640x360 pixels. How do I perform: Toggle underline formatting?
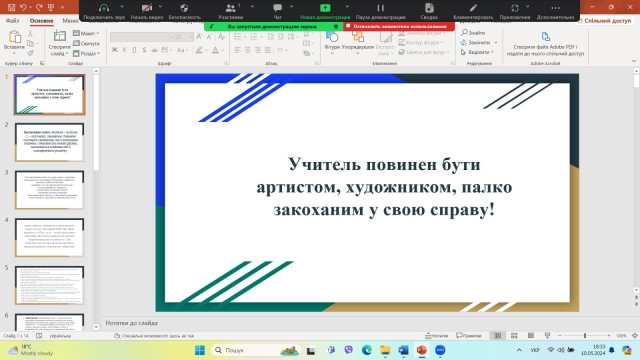point(134,50)
